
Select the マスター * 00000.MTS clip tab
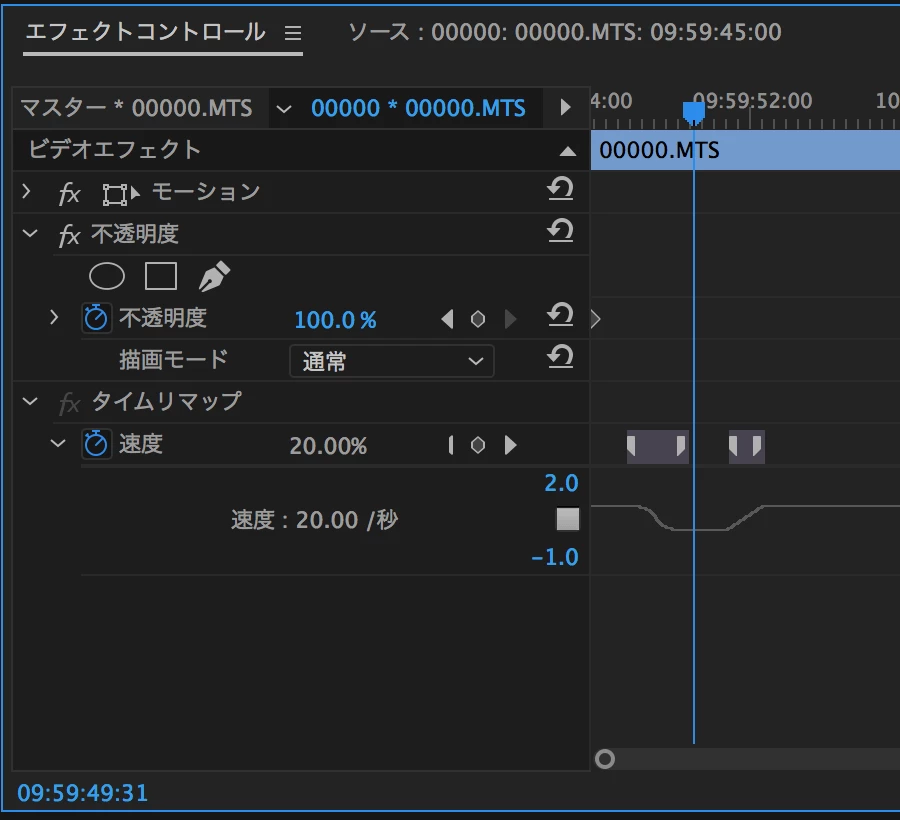(x=136, y=108)
